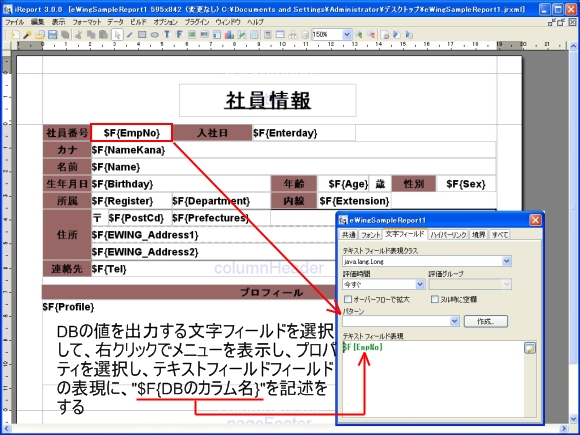Open the zoom level 150% dropdown

point(347,35)
